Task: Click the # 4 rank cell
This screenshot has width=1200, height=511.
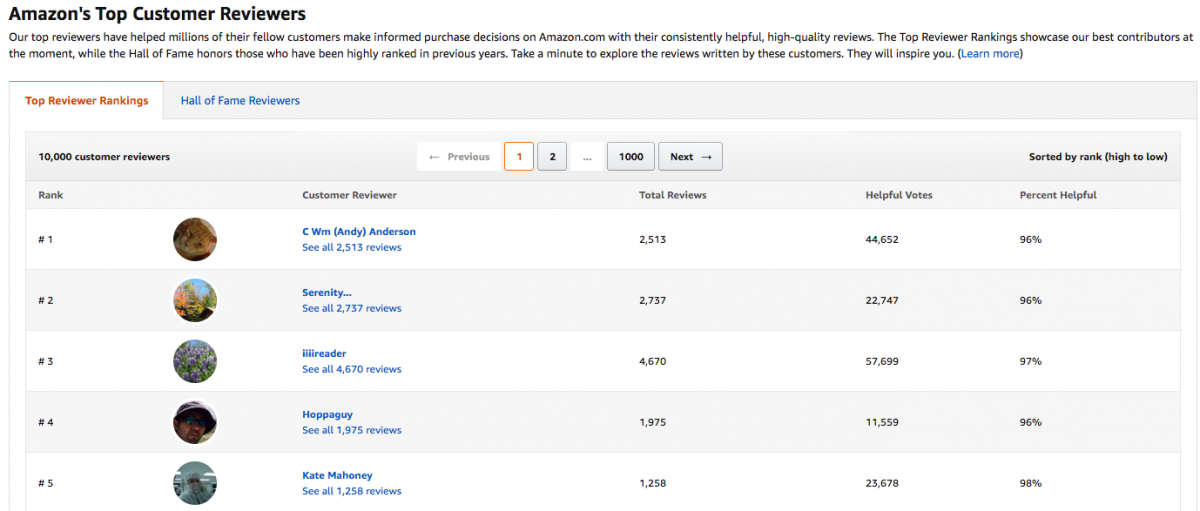Action: (x=46, y=423)
